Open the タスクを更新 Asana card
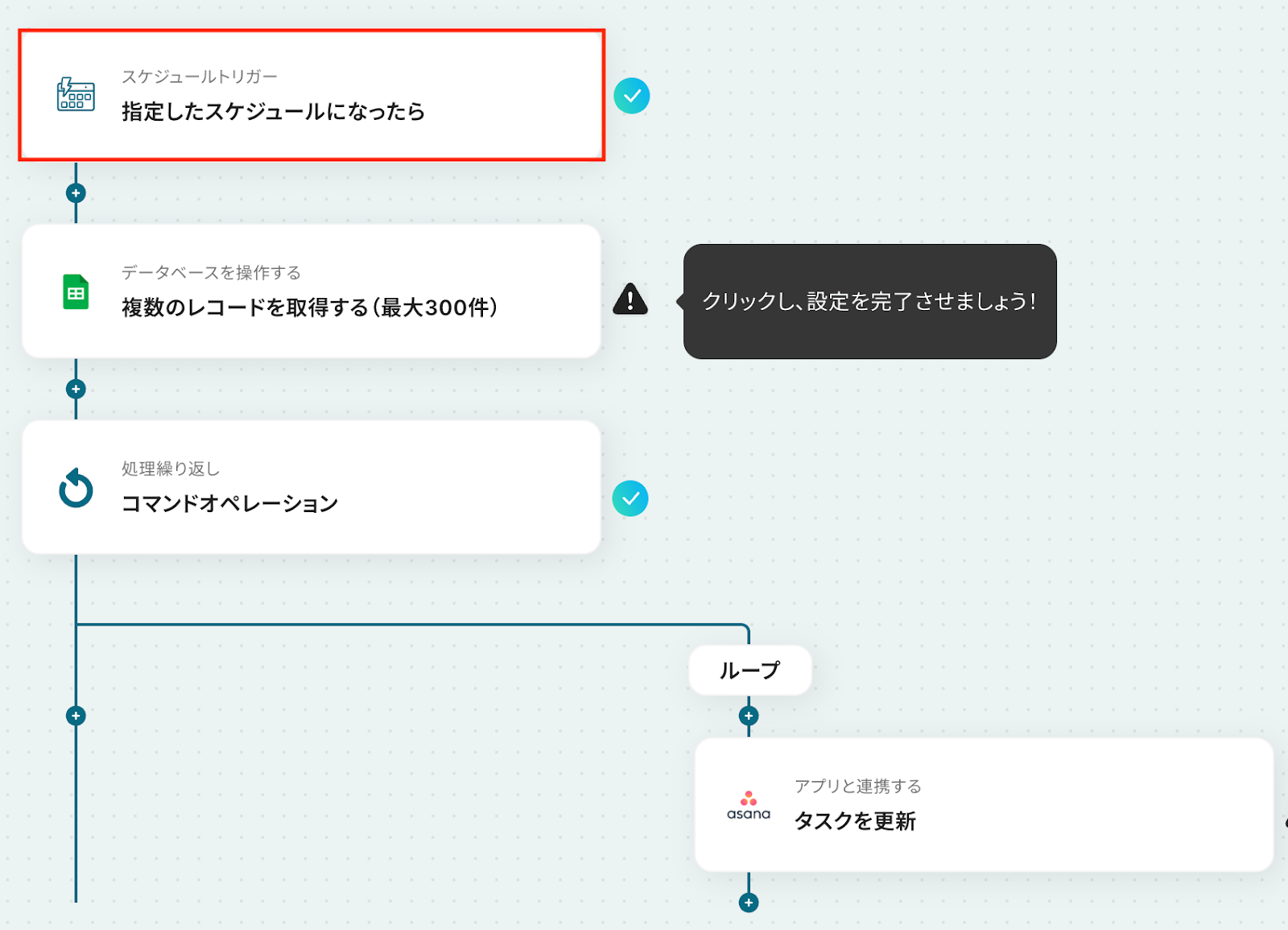Screen dimensions: 1288x930 tap(984, 804)
